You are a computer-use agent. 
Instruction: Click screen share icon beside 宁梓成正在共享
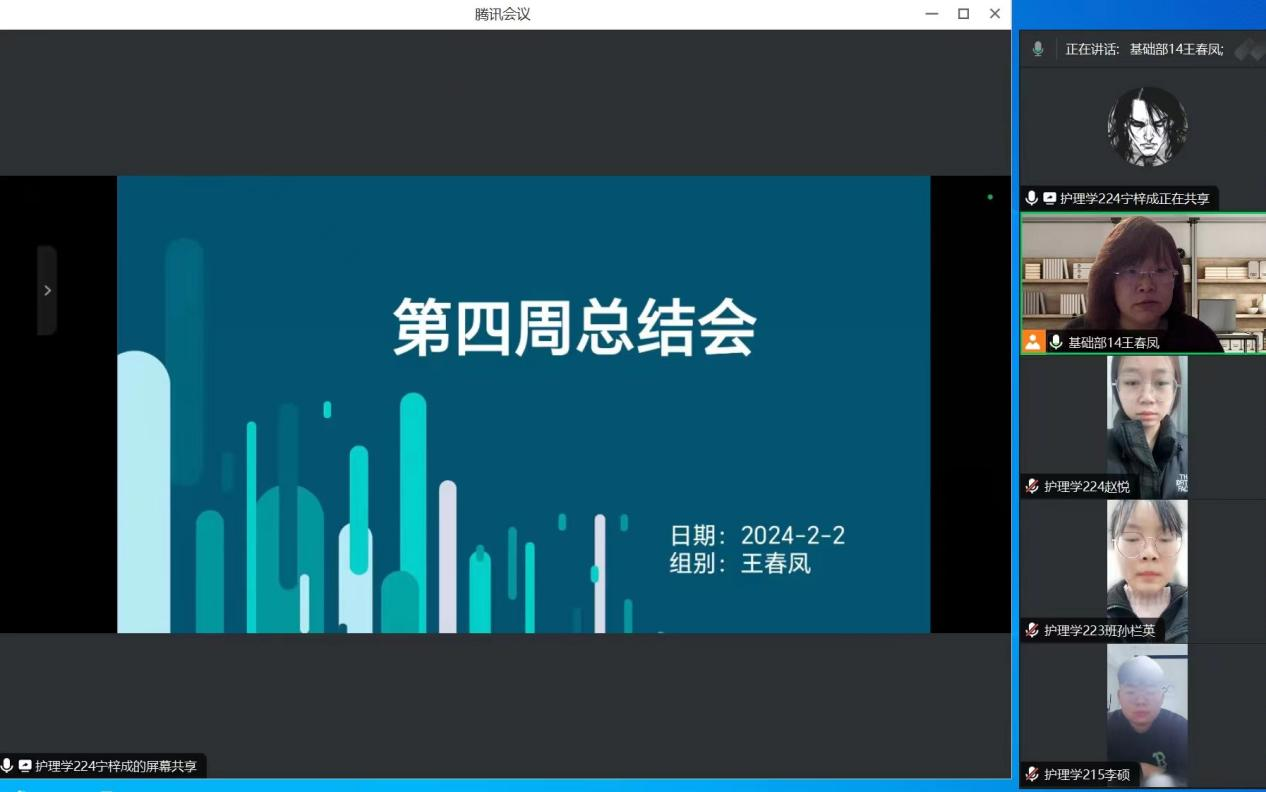coord(1049,199)
